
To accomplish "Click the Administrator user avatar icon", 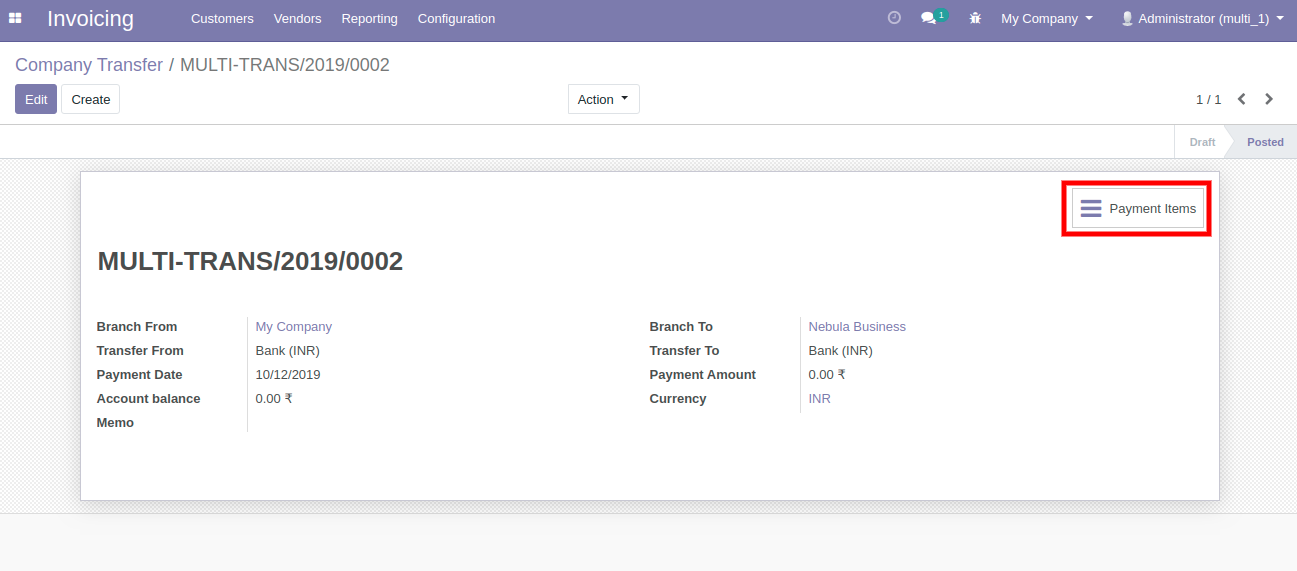I will (1127, 18).
